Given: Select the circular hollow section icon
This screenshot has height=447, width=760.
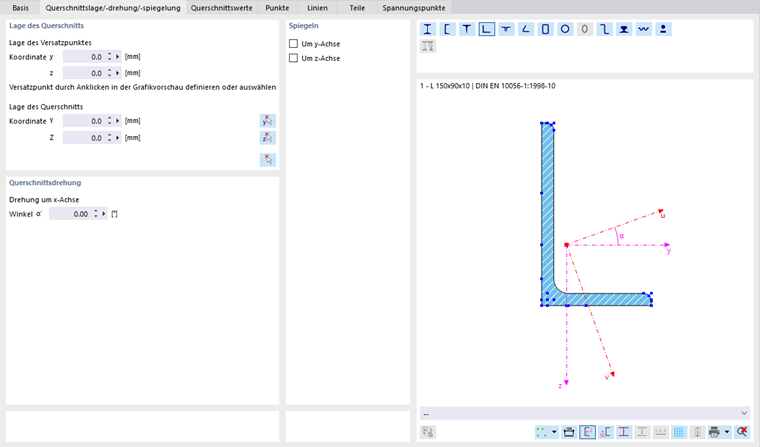Looking at the screenshot, I should (x=565, y=29).
